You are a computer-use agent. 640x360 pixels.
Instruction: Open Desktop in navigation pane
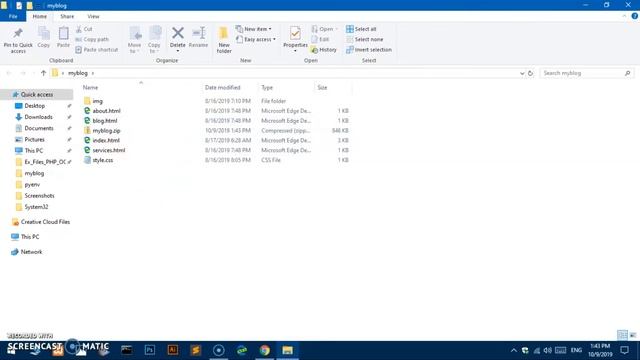click(x=34, y=106)
